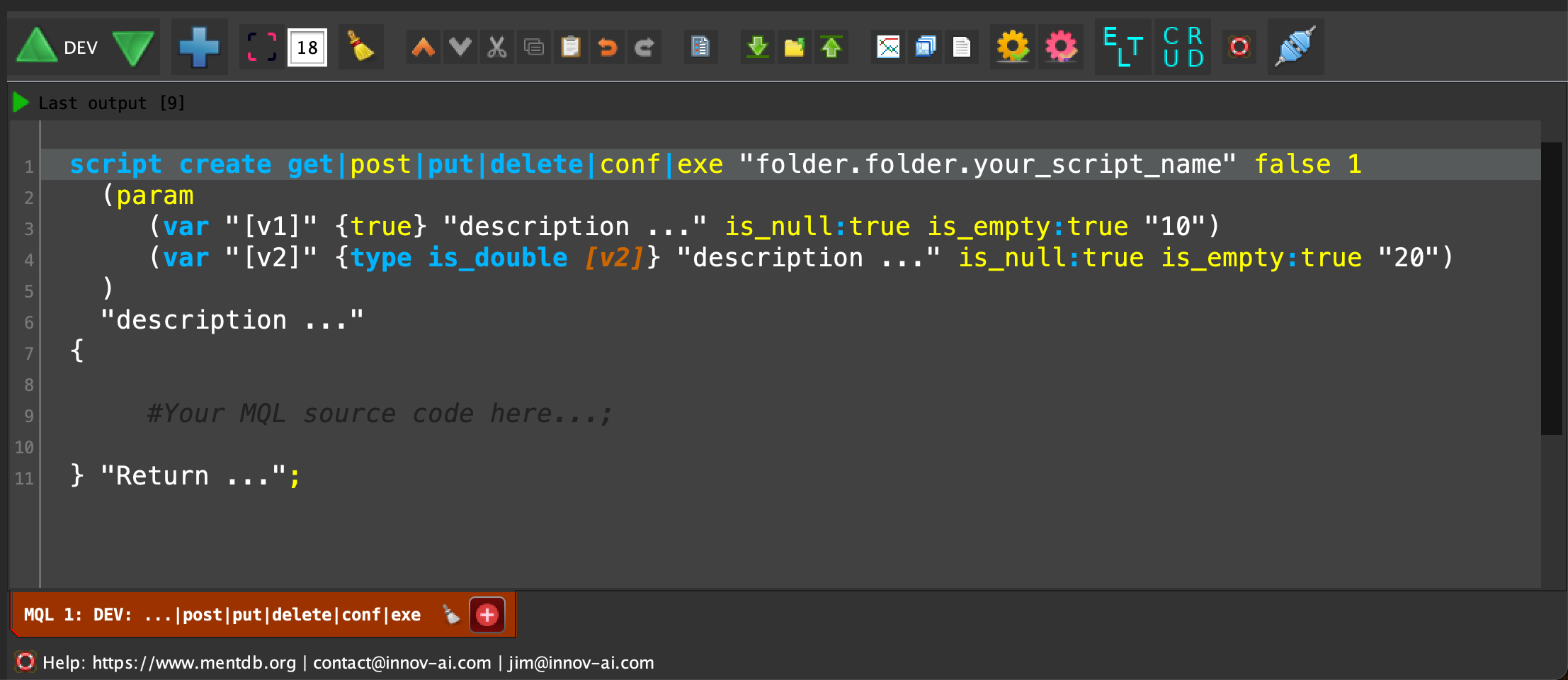Click the green up triangle beside DEV
This screenshot has width=1568, height=680.
[37, 47]
